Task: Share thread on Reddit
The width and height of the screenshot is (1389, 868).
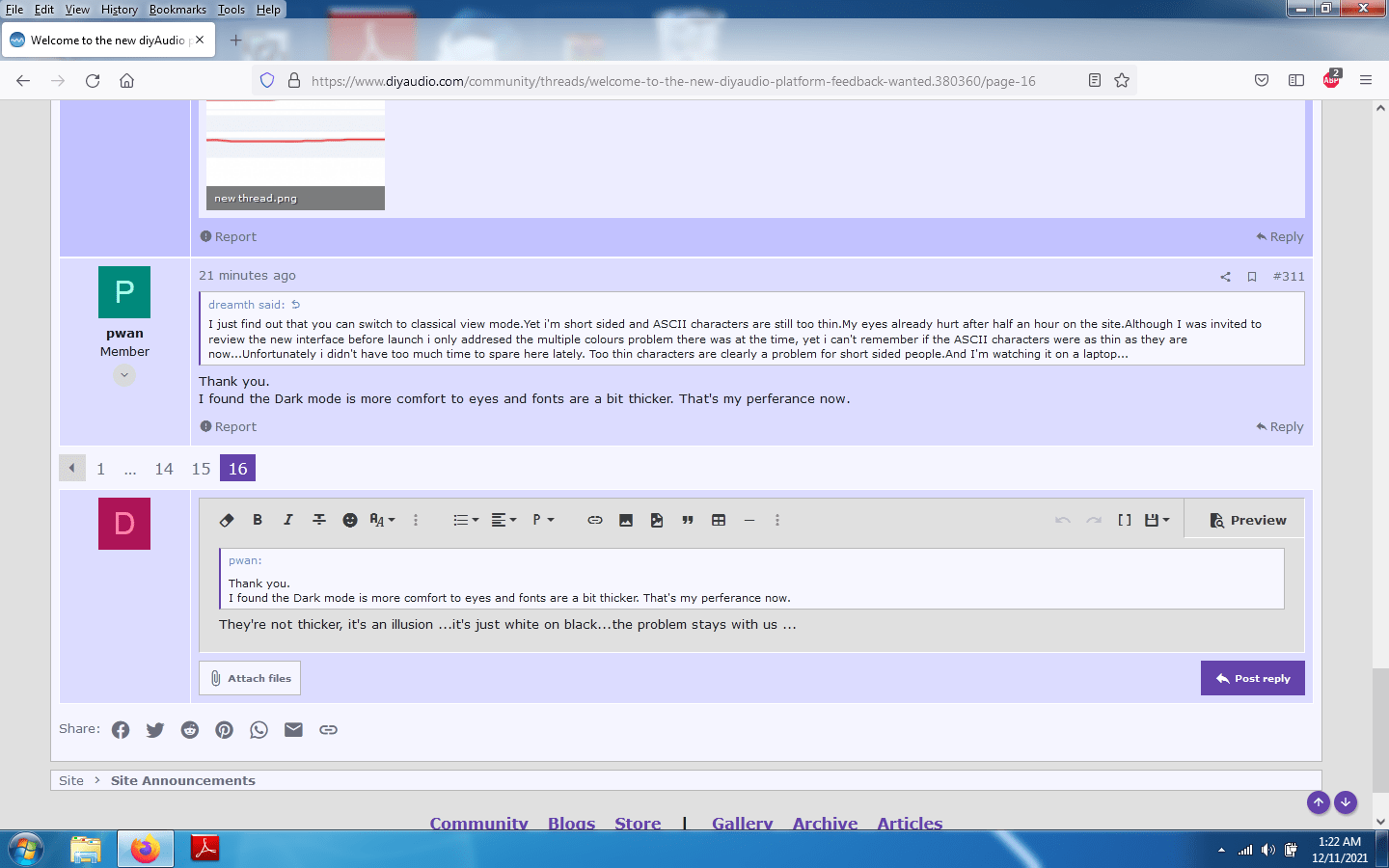Action: click(x=190, y=730)
